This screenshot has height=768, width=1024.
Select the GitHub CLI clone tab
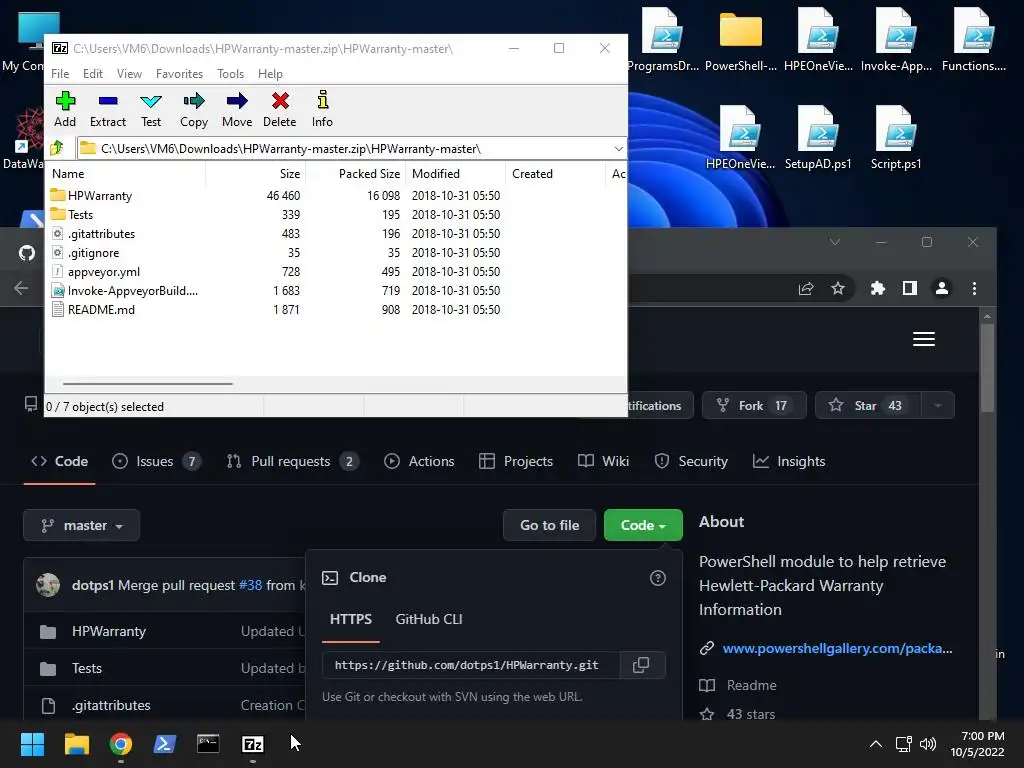(x=429, y=619)
